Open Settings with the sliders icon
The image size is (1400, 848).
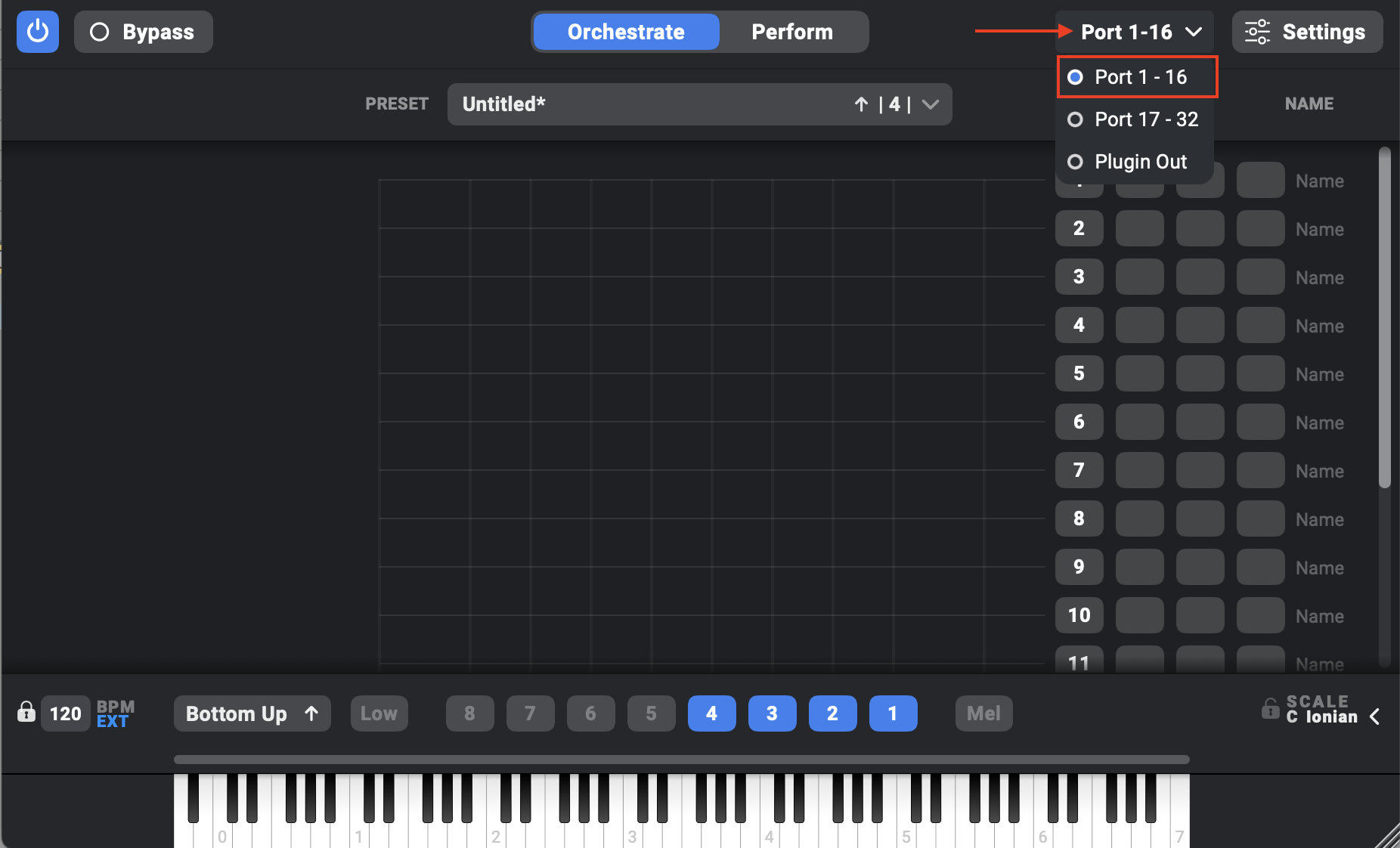point(1307,32)
